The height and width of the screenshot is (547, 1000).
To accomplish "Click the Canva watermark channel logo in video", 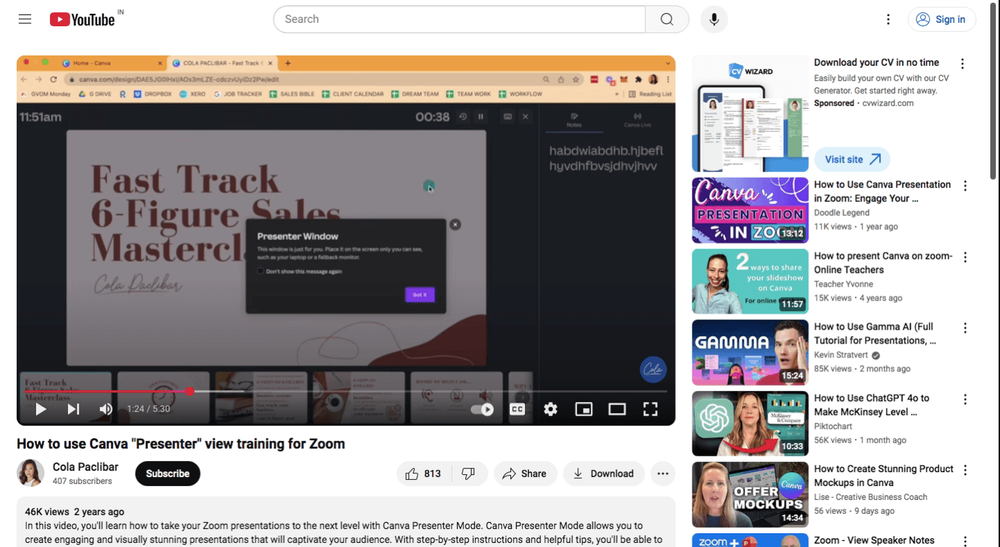I will pos(652,369).
